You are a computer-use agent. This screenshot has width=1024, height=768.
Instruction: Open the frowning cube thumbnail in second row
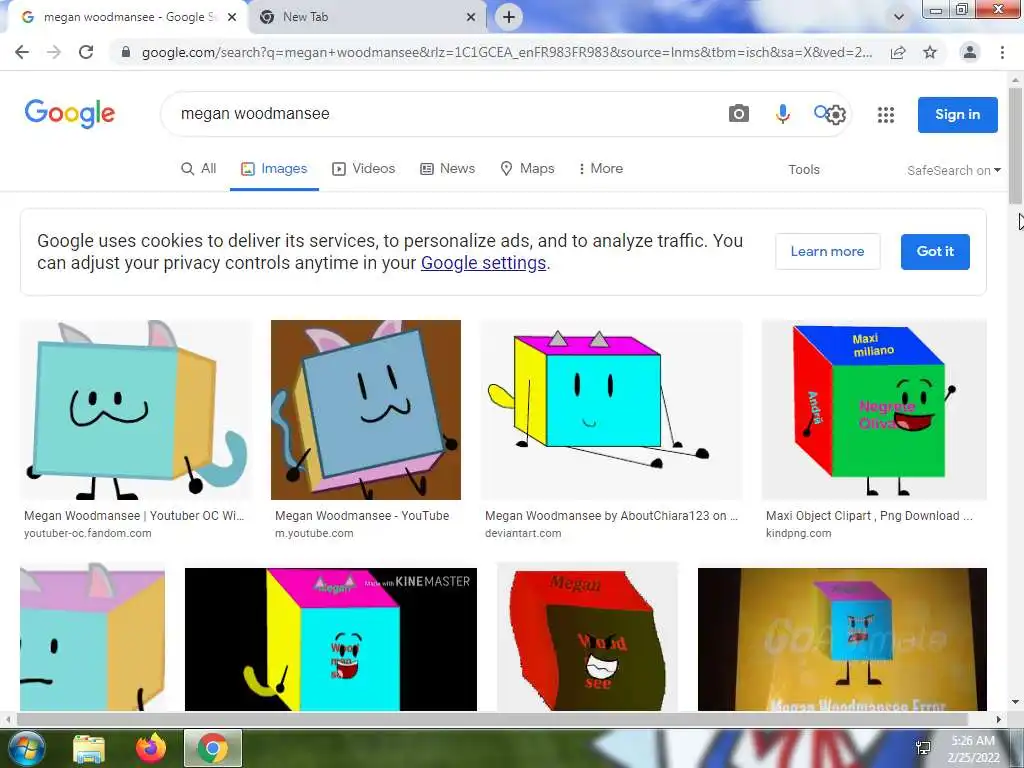coord(92,637)
